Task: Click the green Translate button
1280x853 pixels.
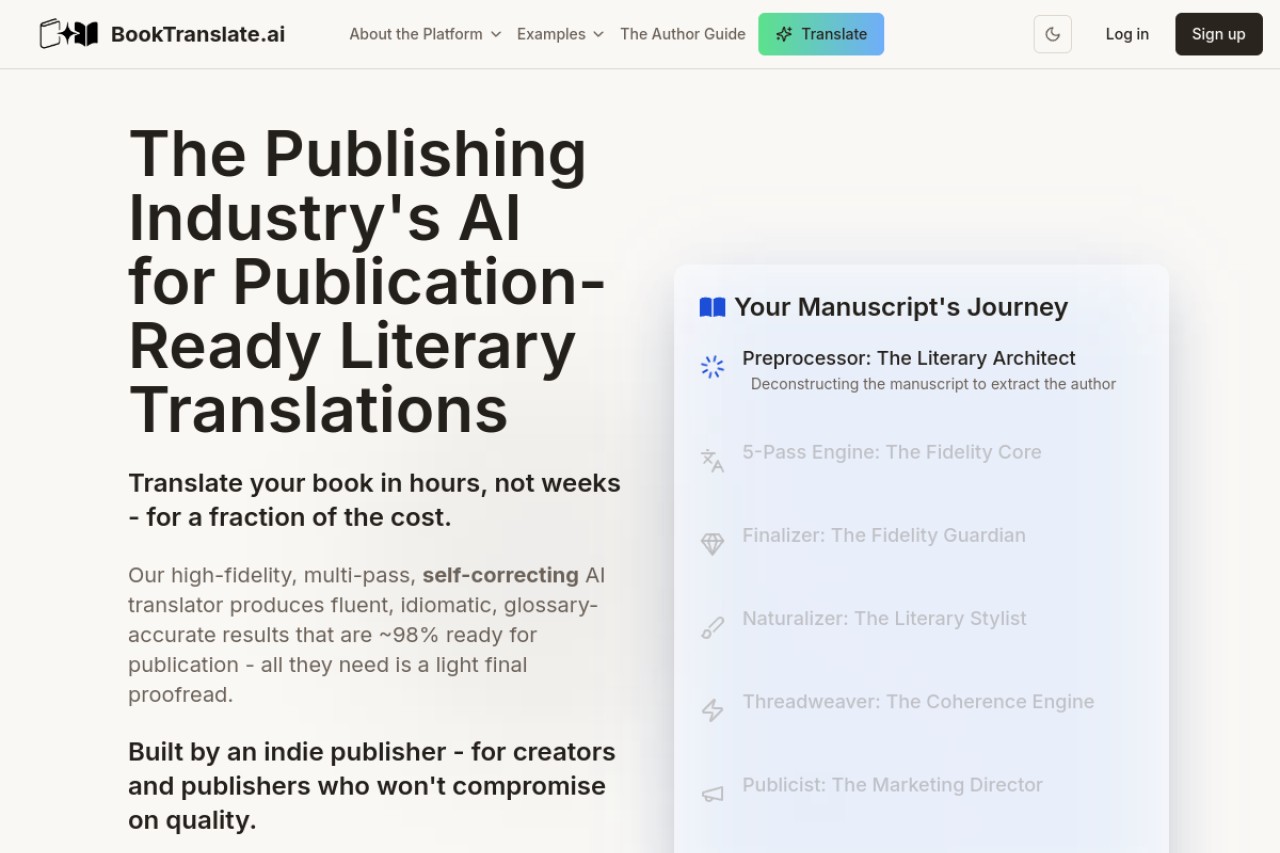Action: pyautogui.click(x=821, y=34)
